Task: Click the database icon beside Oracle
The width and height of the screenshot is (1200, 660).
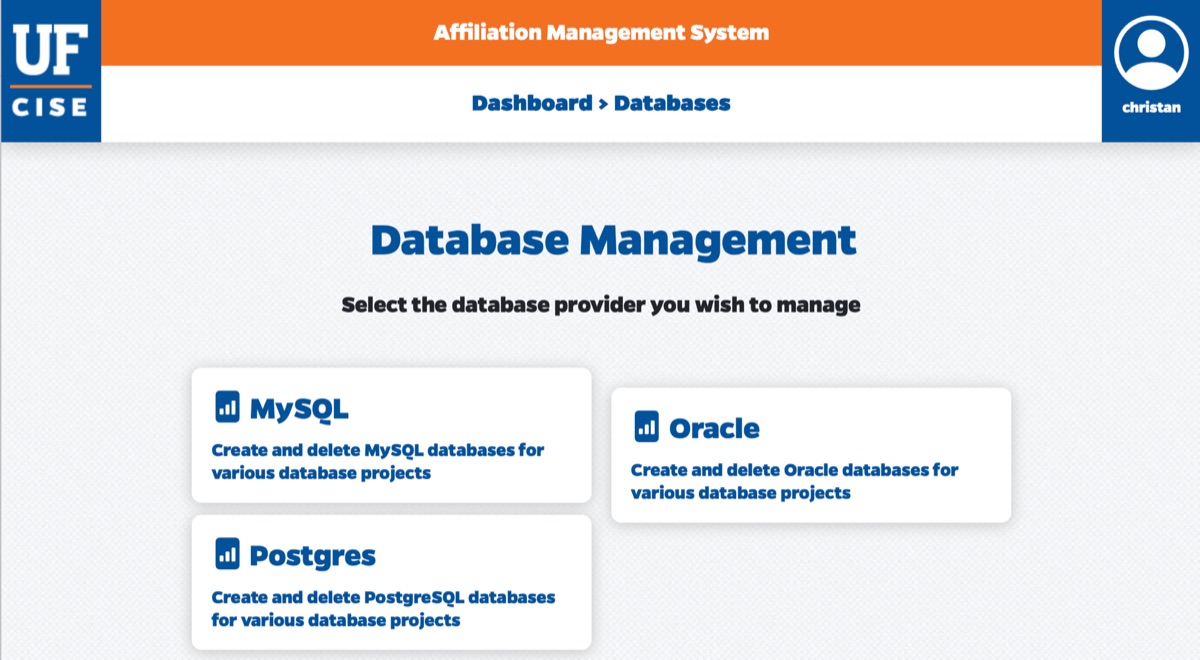Action: [x=647, y=426]
